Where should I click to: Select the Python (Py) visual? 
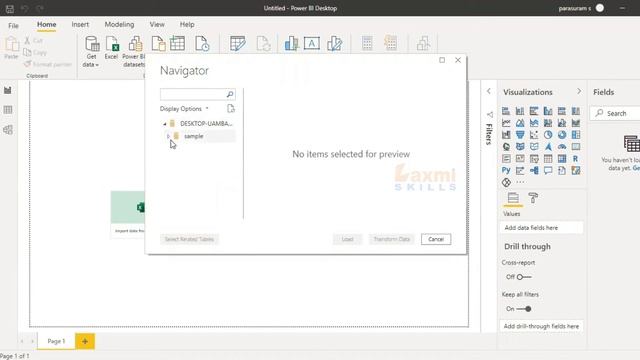[506, 170]
